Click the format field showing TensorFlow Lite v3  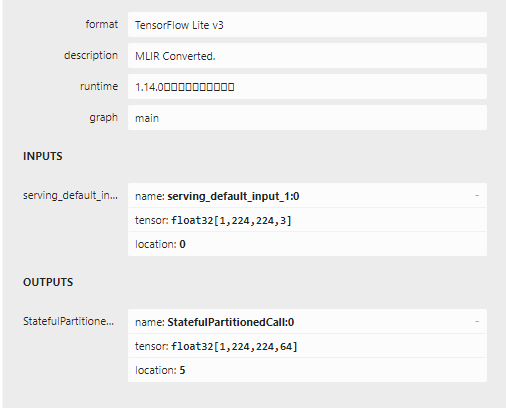(x=307, y=25)
